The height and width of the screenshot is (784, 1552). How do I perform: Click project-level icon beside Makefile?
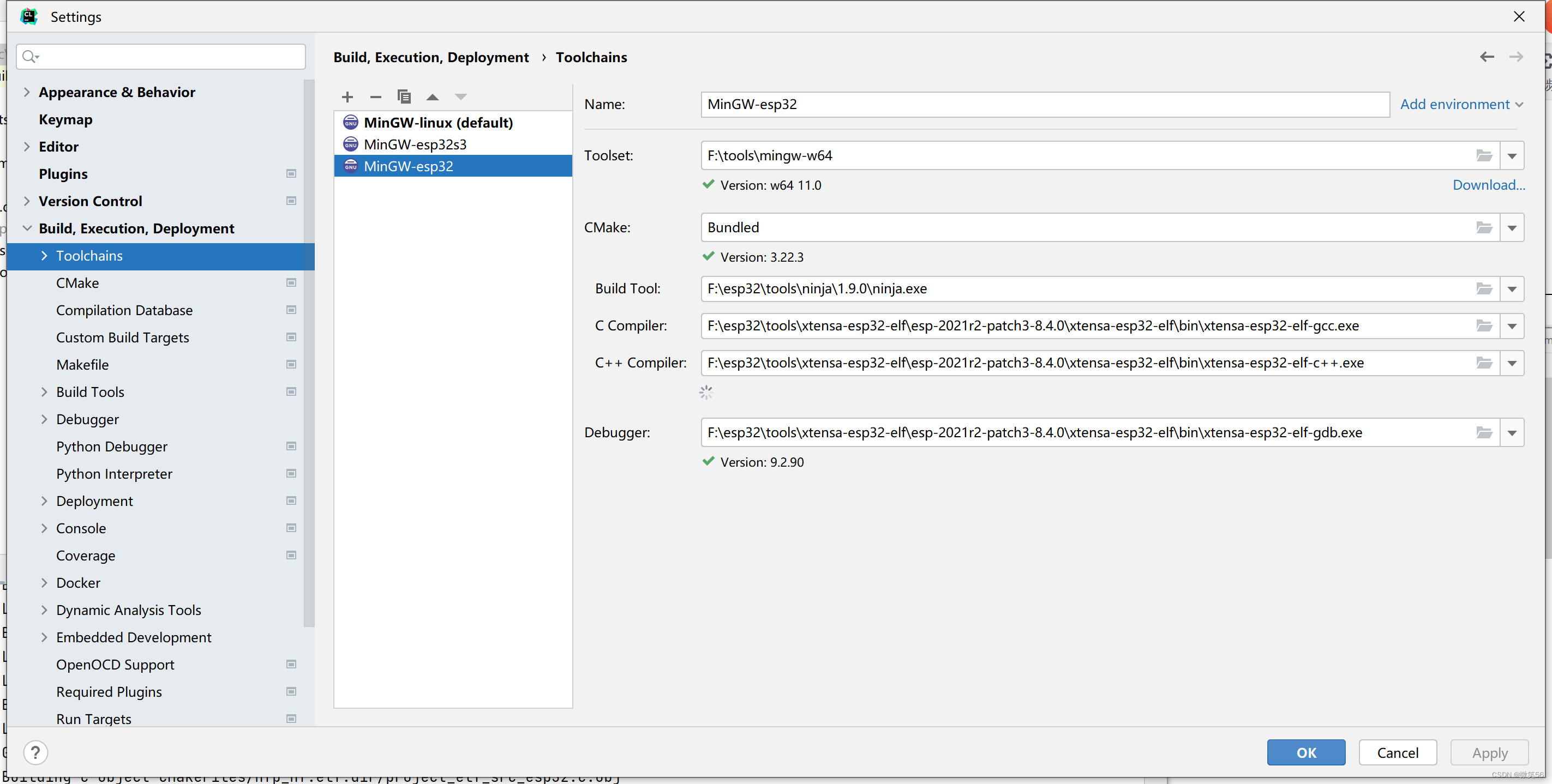tap(291, 365)
